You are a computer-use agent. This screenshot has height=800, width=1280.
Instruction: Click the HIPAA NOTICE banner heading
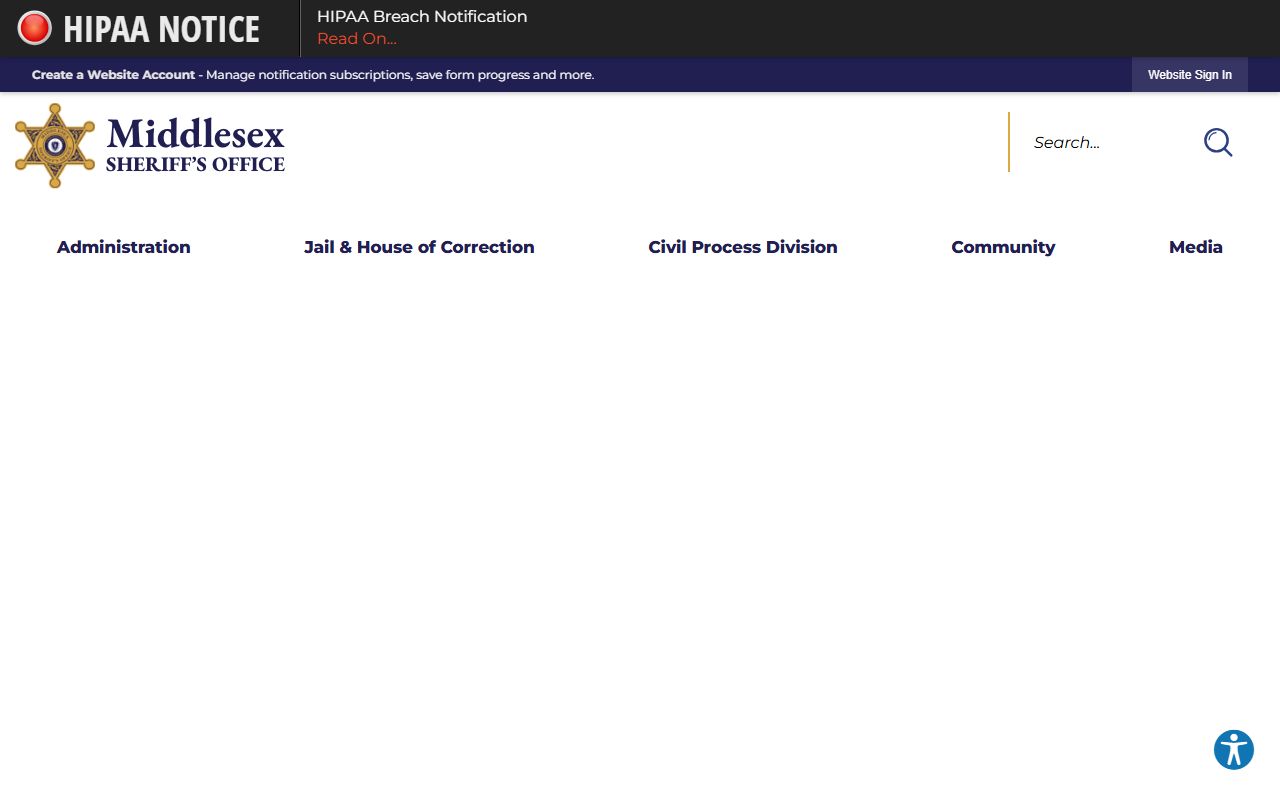pos(161,29)
